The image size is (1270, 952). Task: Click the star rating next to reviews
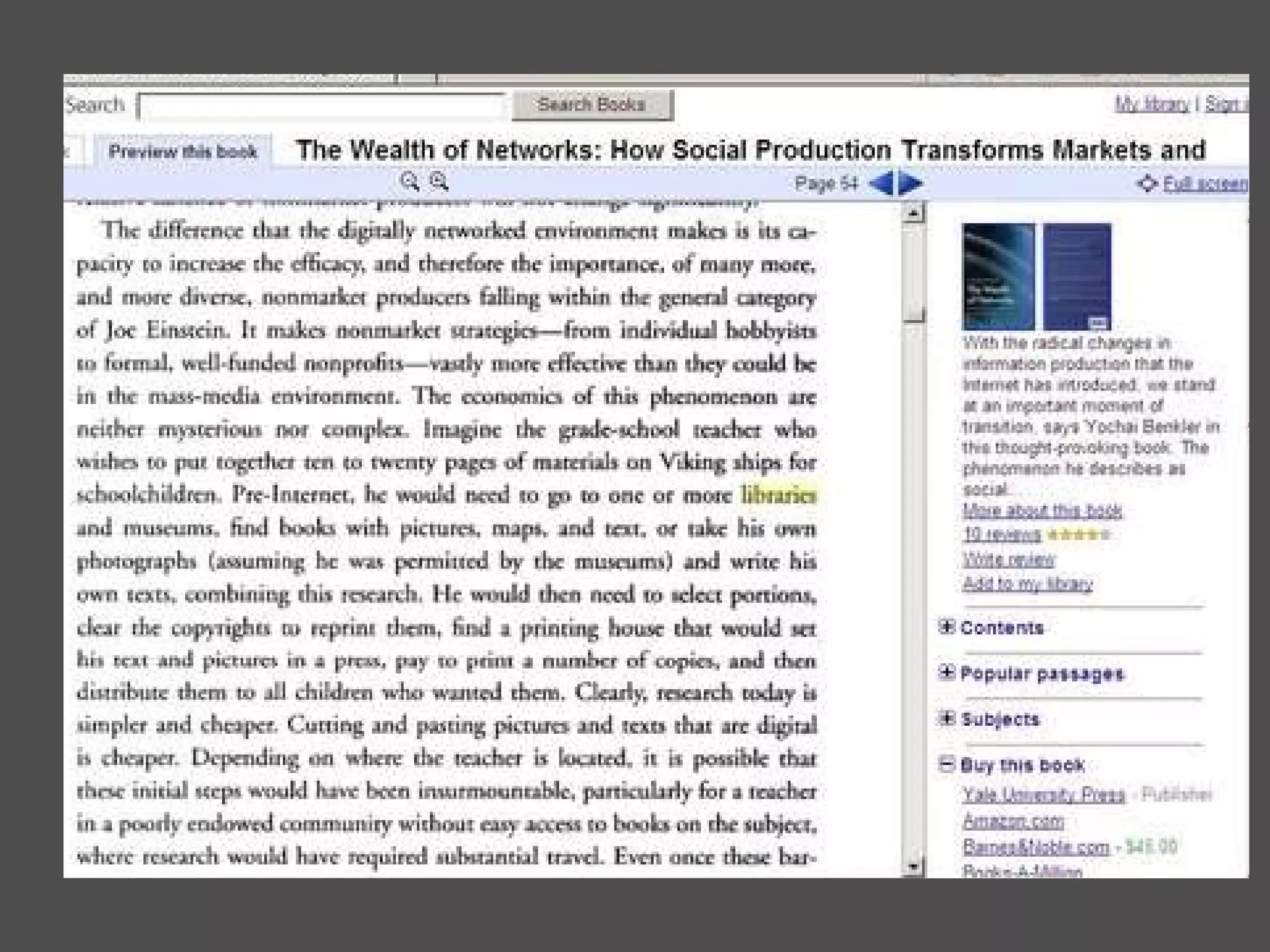tap(1078, 534)
